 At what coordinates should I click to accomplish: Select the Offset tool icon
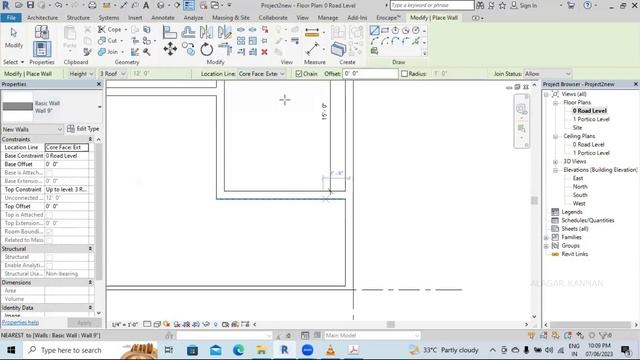click(x=188, y=32)
